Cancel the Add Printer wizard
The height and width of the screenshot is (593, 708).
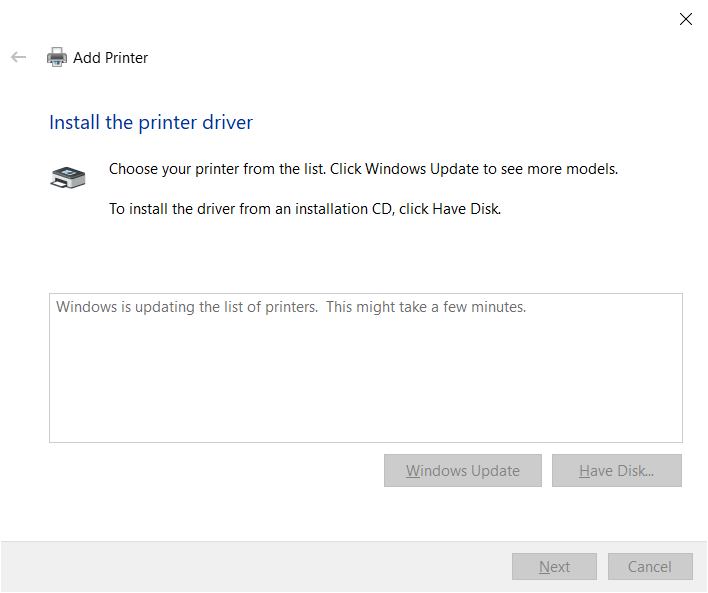[650, 566]
